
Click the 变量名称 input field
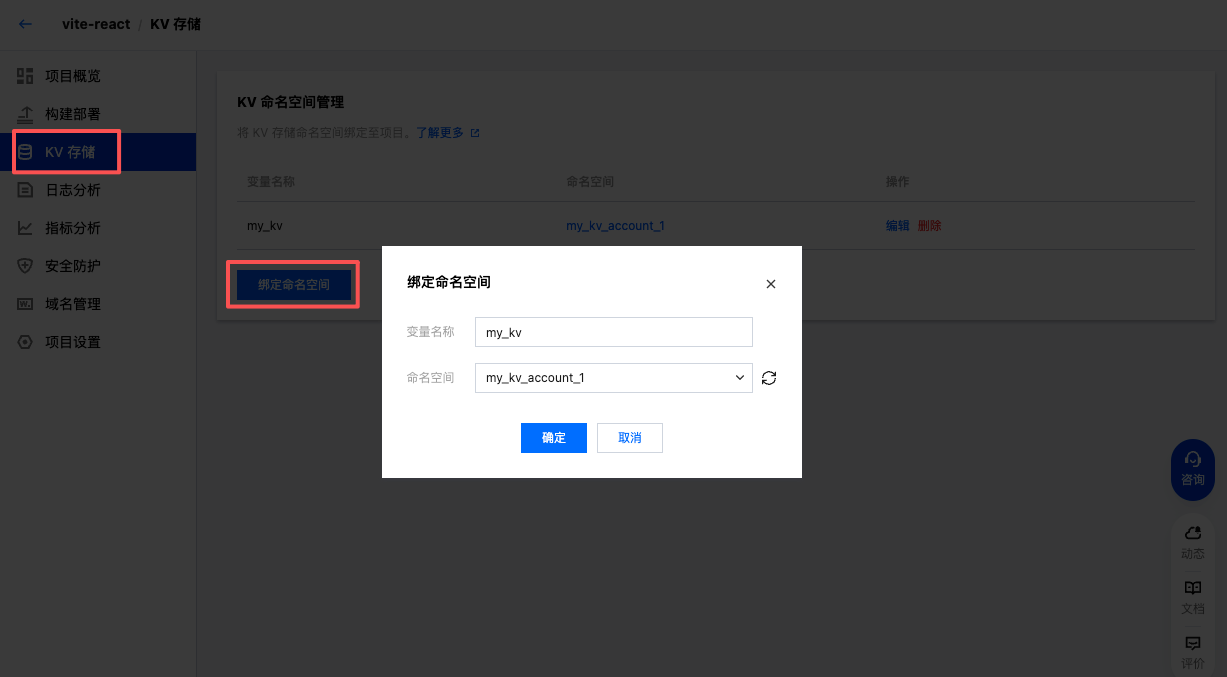[613, 332]
